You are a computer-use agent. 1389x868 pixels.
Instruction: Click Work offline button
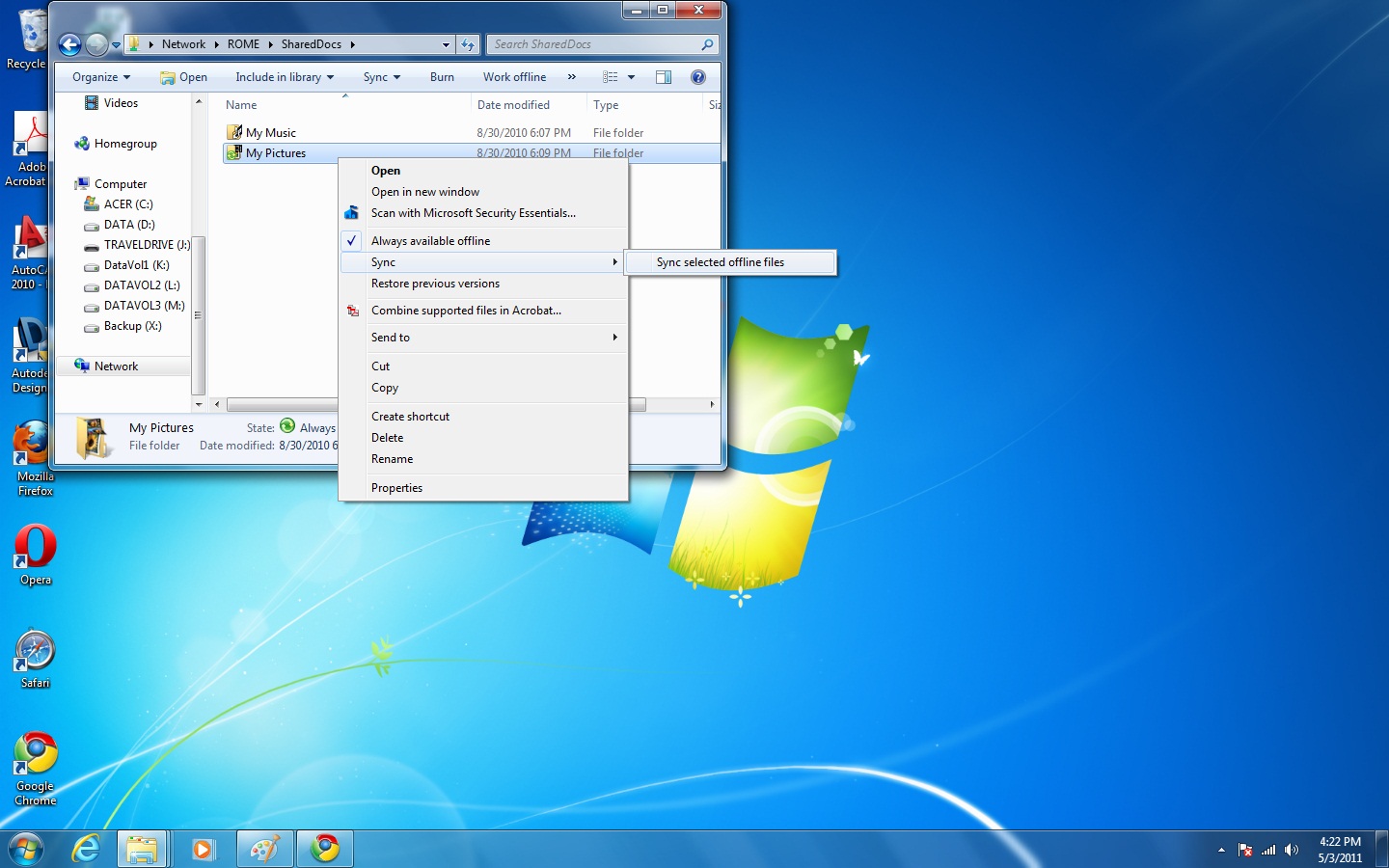[x=514, y=77]
